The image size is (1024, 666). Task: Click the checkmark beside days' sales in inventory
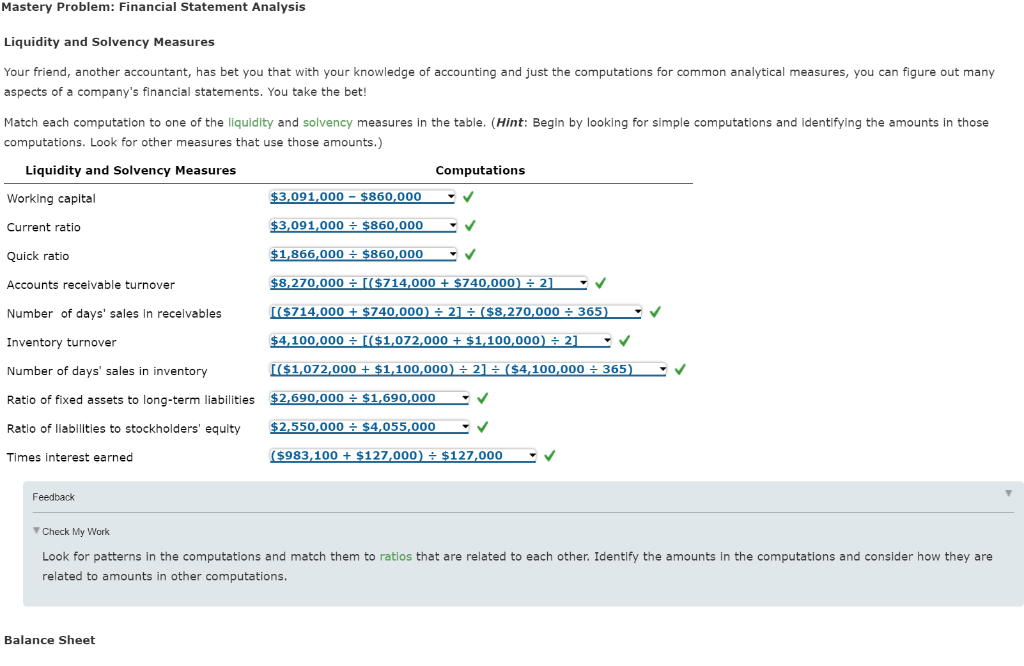pos(678,368)
